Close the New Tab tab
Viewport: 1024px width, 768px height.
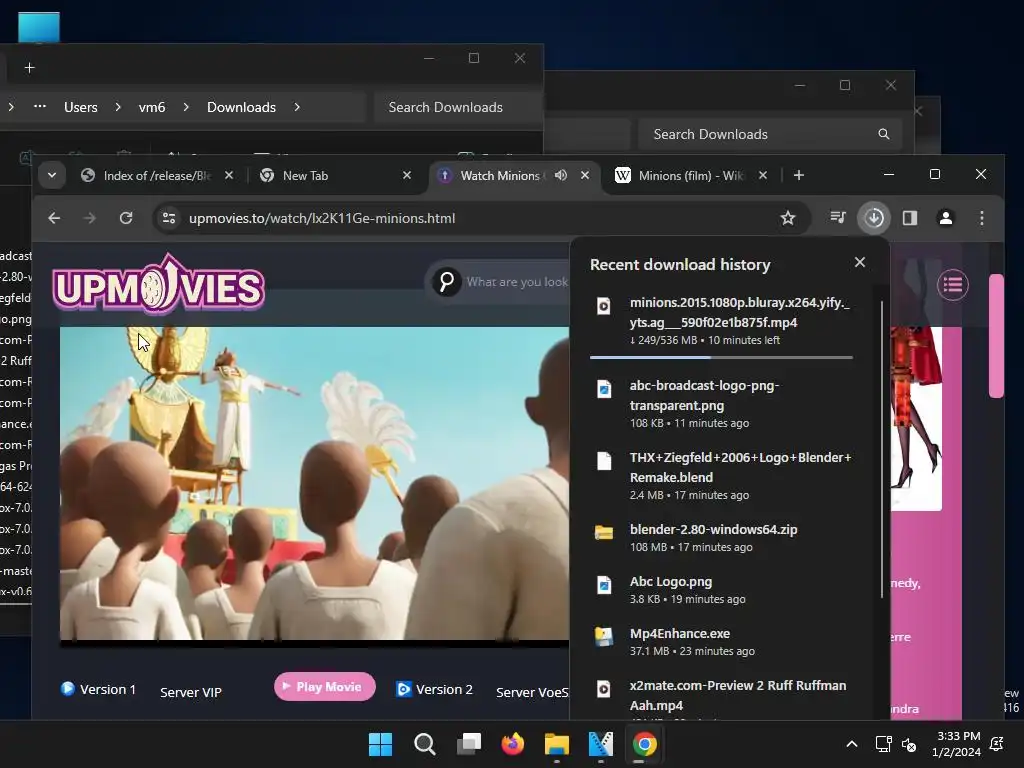[407, 175]
